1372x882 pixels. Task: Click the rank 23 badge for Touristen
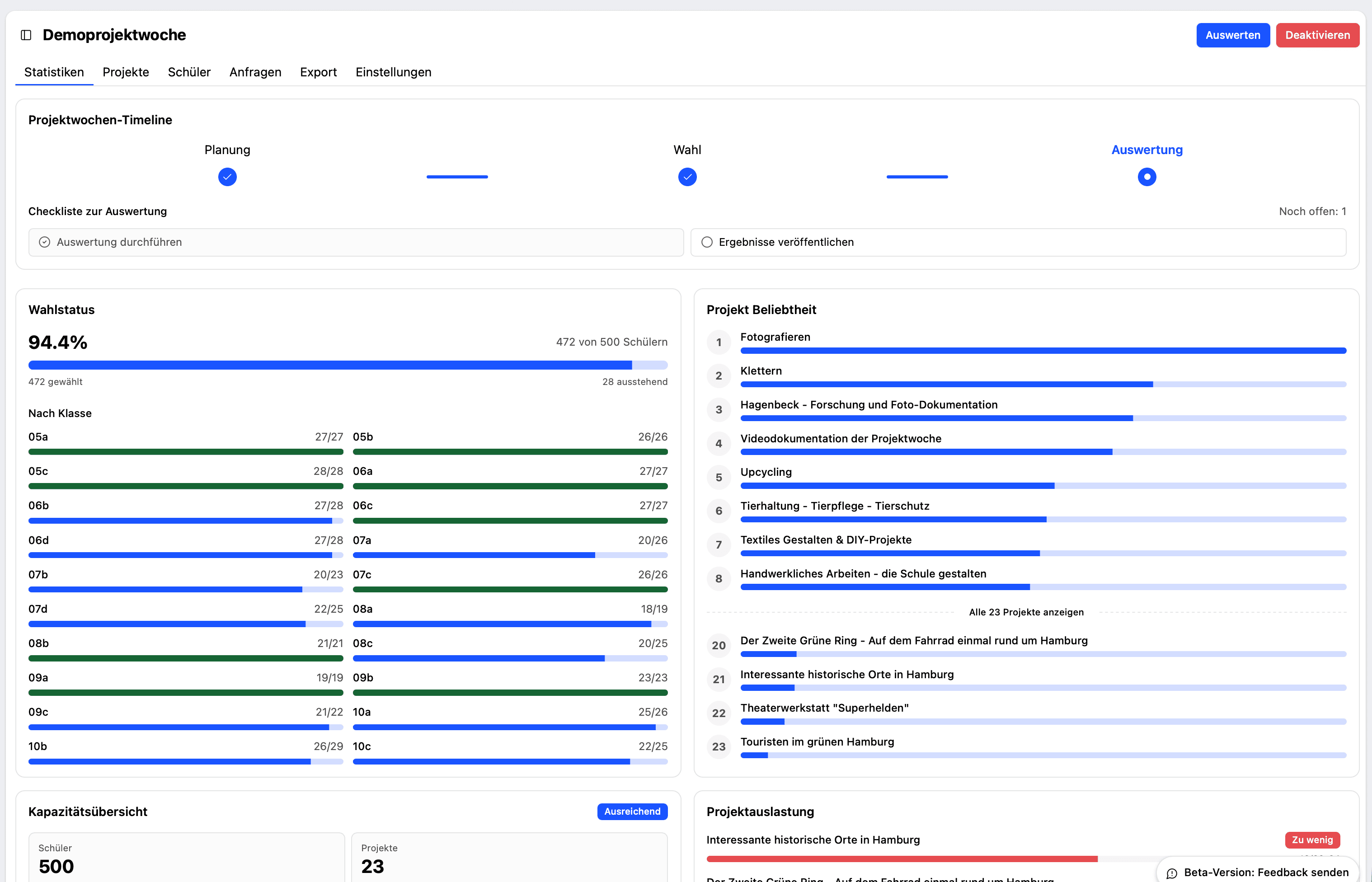[x=719, y=747]
